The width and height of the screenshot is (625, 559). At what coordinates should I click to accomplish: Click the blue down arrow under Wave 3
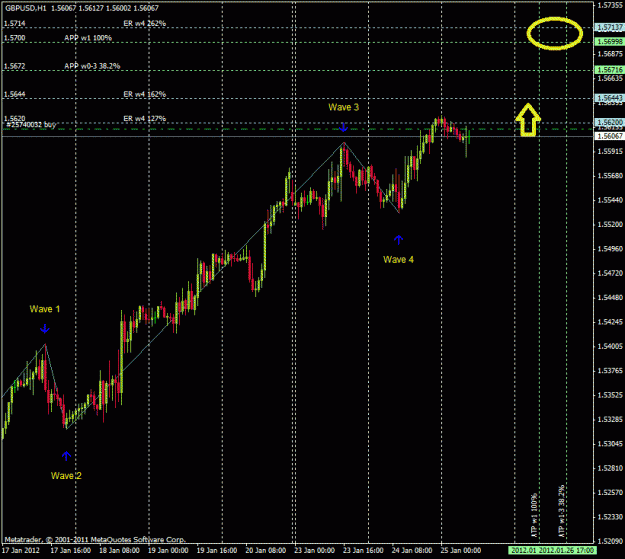[344, 127]
